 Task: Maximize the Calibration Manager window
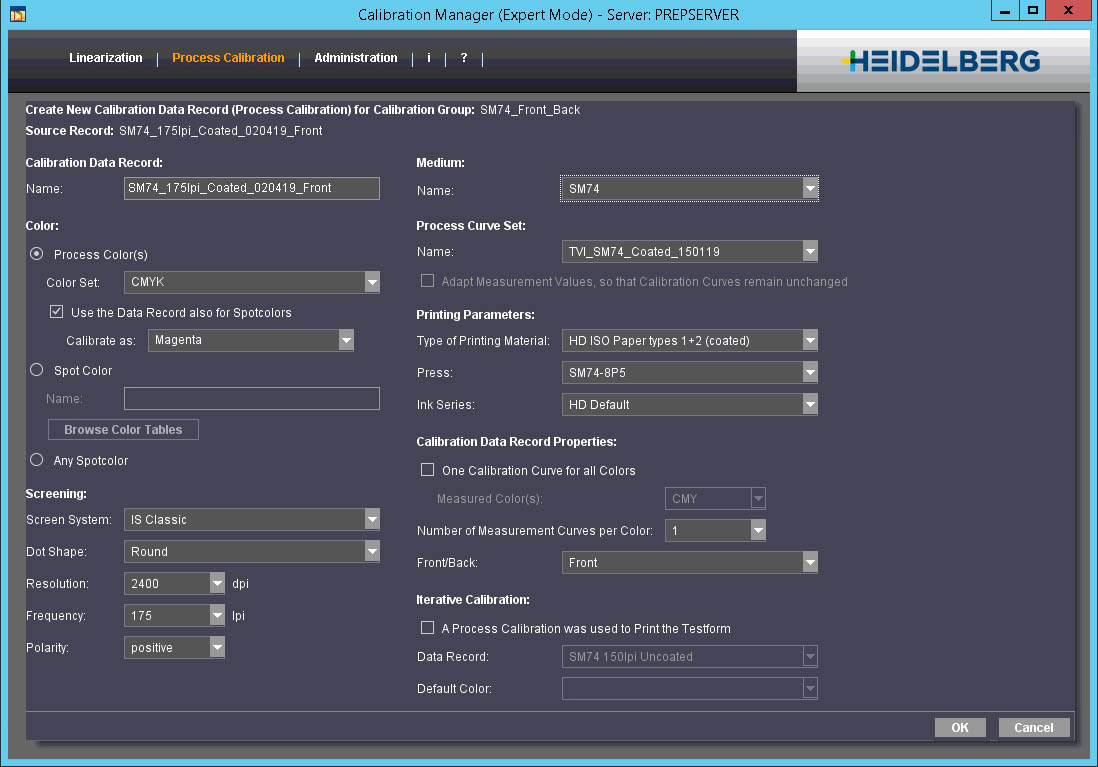(1032, 10)
